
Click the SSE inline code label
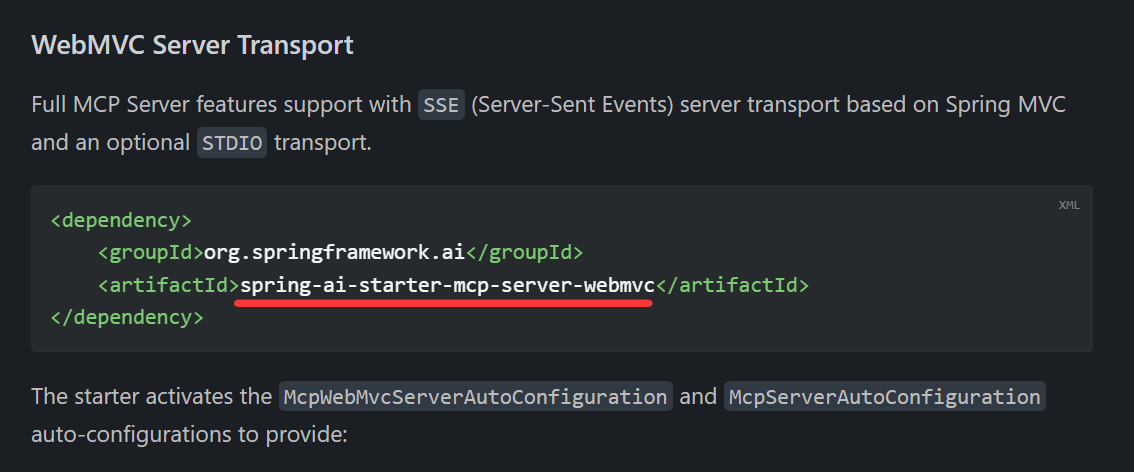tap(441, 105)
